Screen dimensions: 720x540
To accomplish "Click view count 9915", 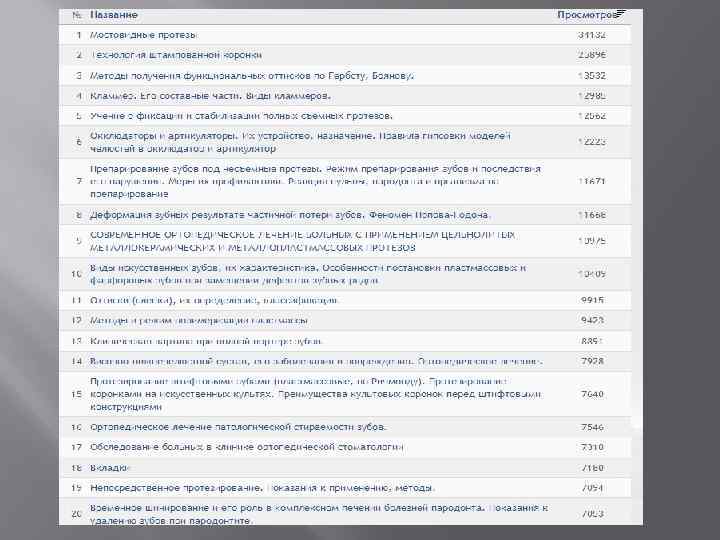I will point(592,300).
